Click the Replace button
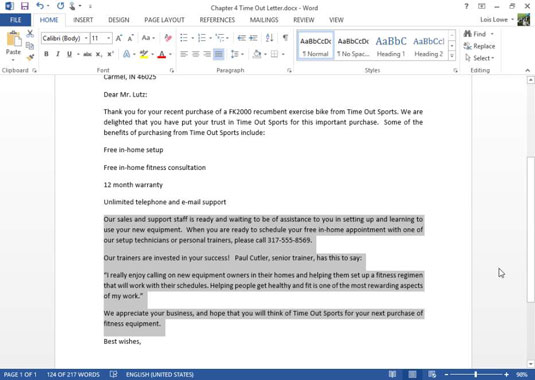Screen dimensions: 535x380 point(479,46)
